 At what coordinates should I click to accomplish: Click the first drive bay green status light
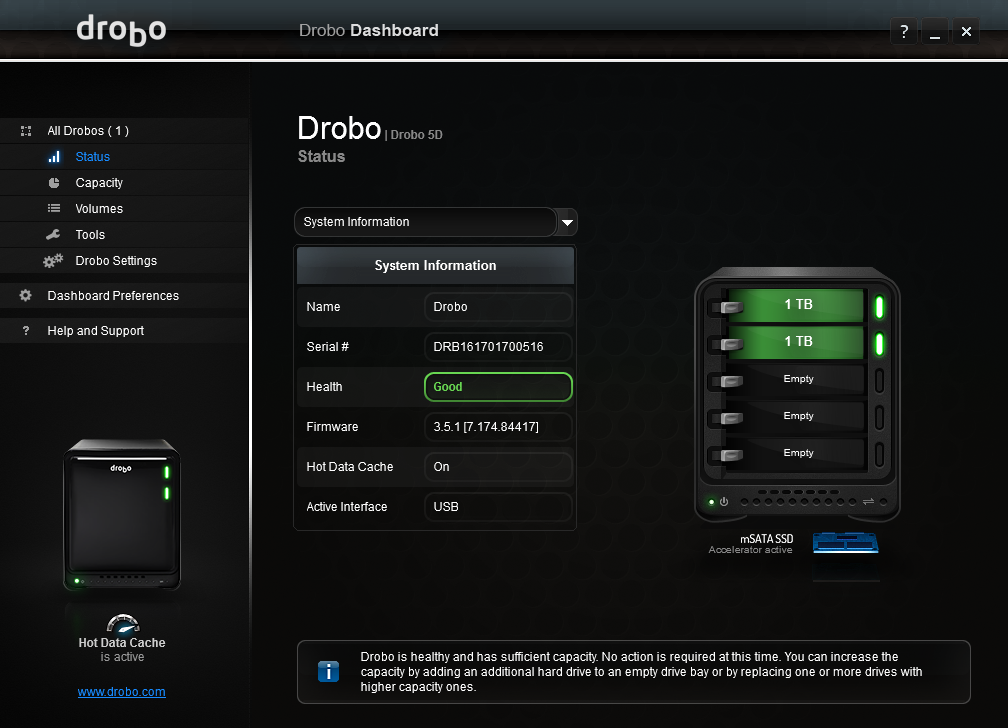879,307
